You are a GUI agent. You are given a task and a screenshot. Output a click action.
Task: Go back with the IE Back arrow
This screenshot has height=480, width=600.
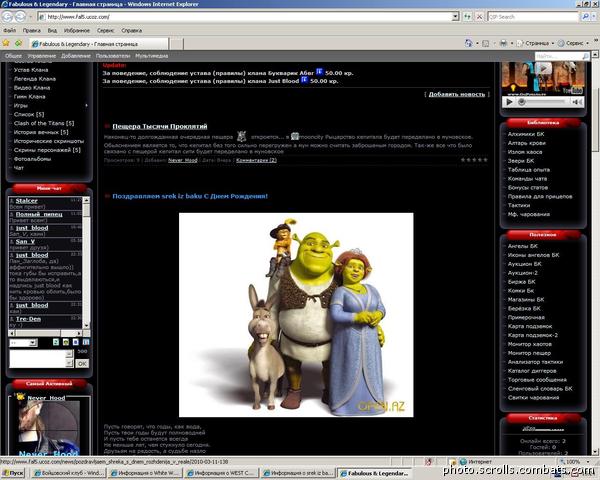tap(7, 16)
